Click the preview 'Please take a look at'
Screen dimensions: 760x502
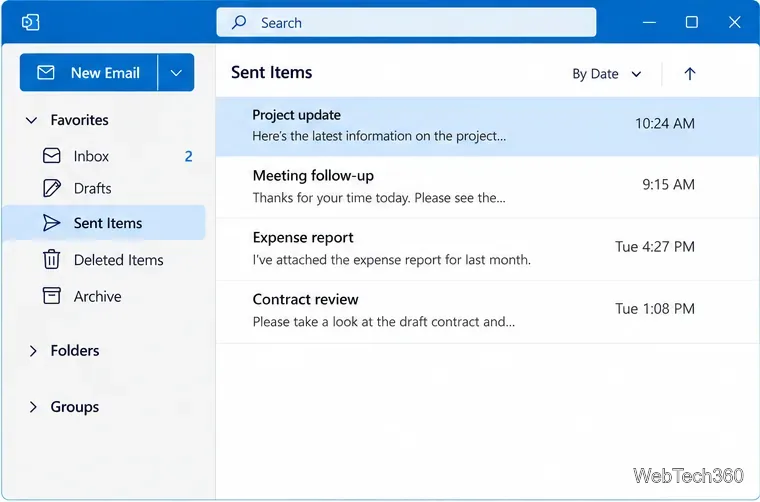pyautogui.click(x=383, y=322)
